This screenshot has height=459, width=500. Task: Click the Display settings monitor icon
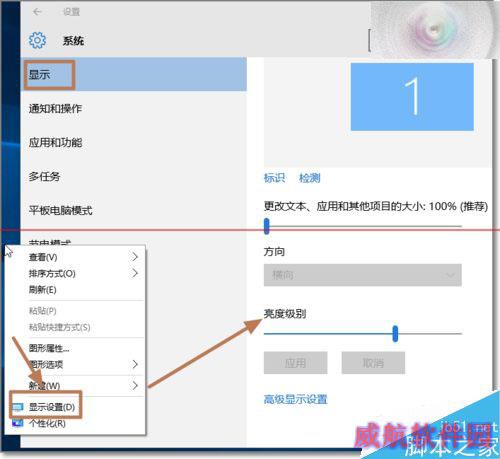[x=18, y=407]
